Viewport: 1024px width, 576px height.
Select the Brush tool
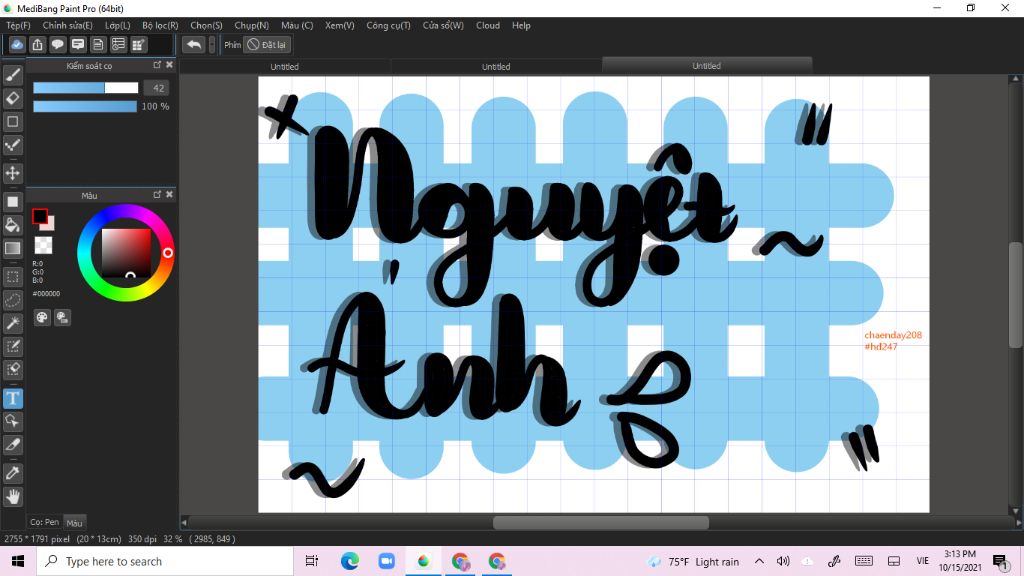[x=12, y=75]
